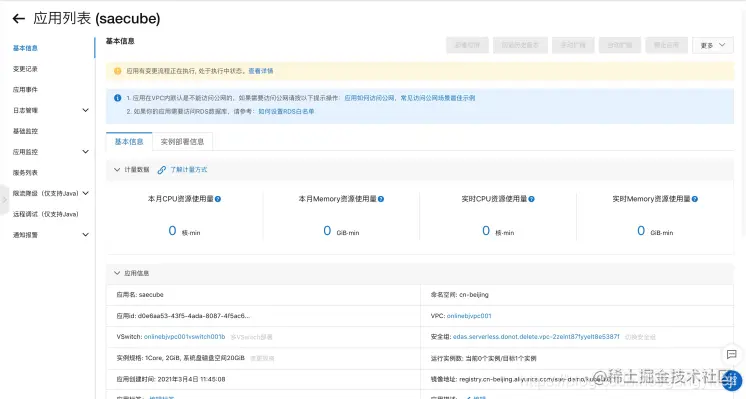
Task: Click the greyed-out button left of 更多
Action: (x=667, y=45)
